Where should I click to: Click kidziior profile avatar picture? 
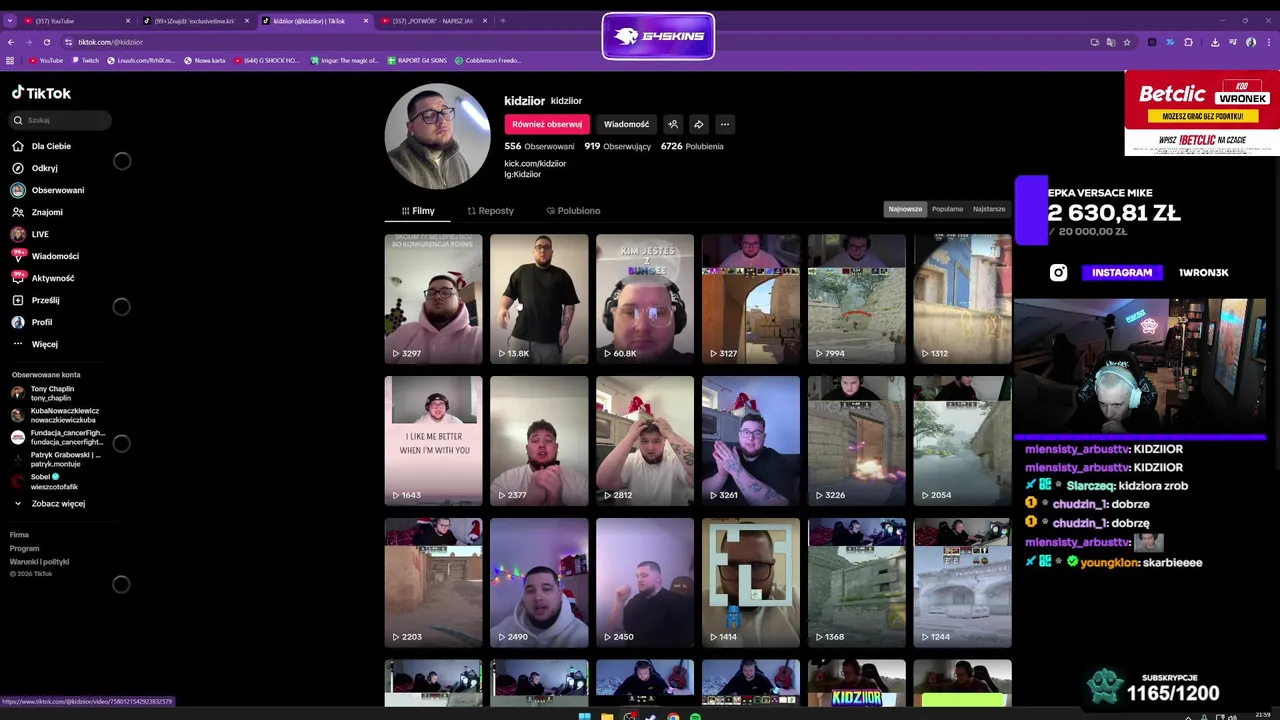[x=438, y=136]
